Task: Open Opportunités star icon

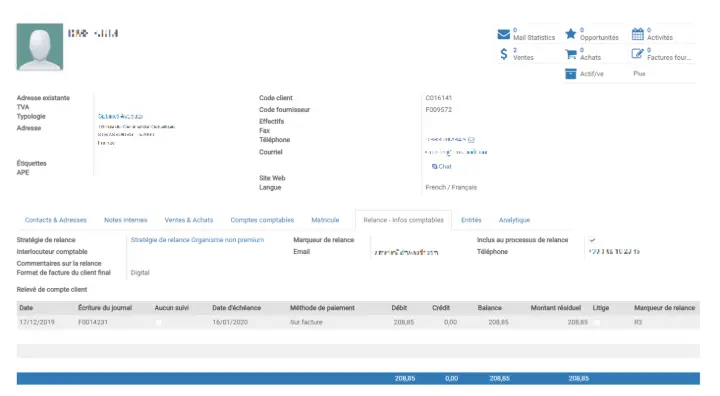Action: (x=570, y=34)
